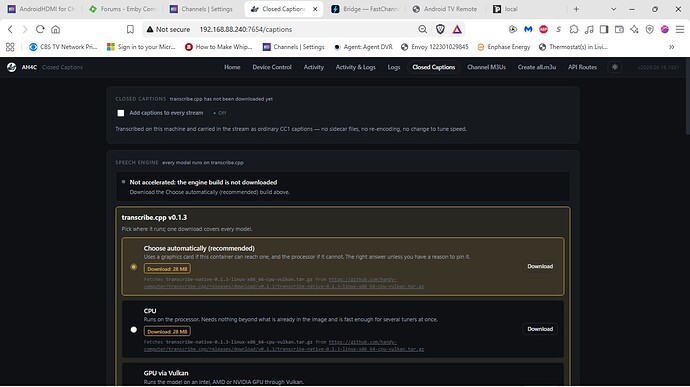Open the Leo AI sparkle icon

[x=634, y=29]
